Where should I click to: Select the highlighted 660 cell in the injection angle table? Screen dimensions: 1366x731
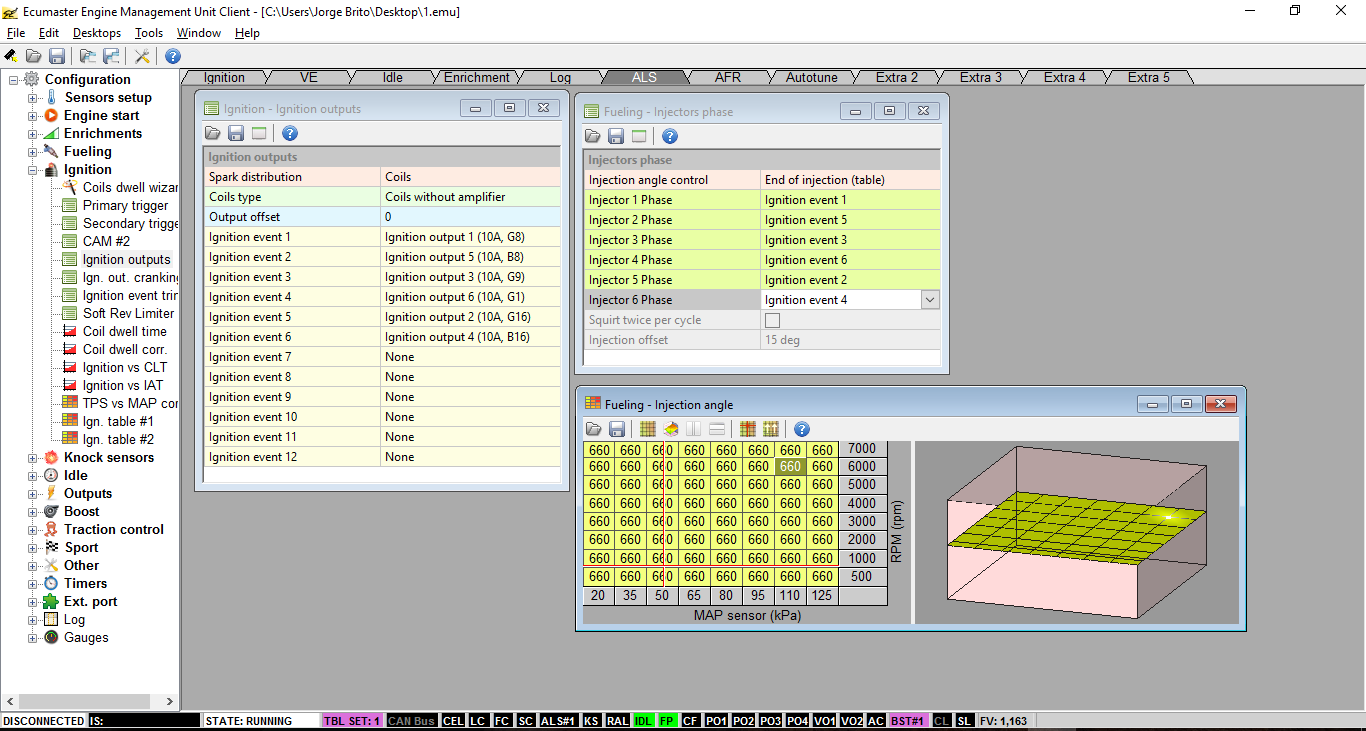(x=790, y=466)
